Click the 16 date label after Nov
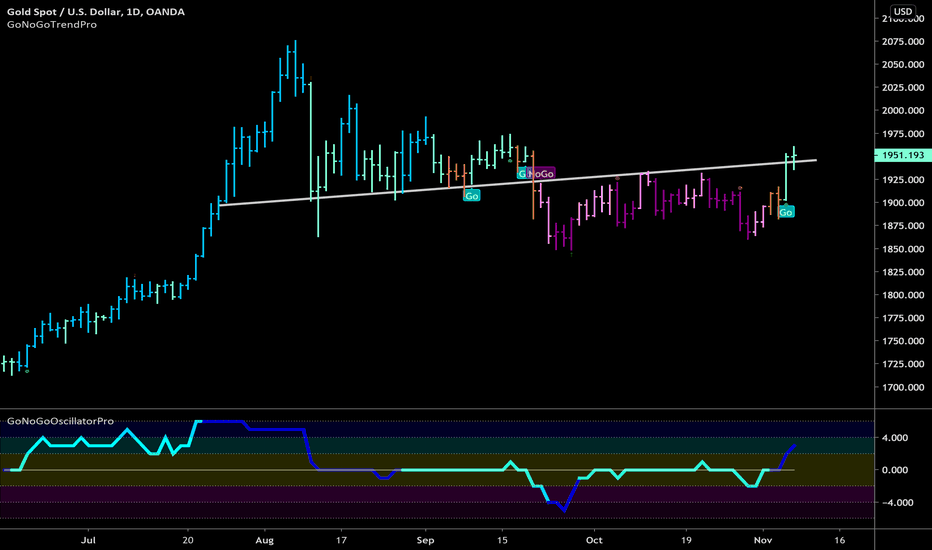932x550 pixels. coord(840,540)
